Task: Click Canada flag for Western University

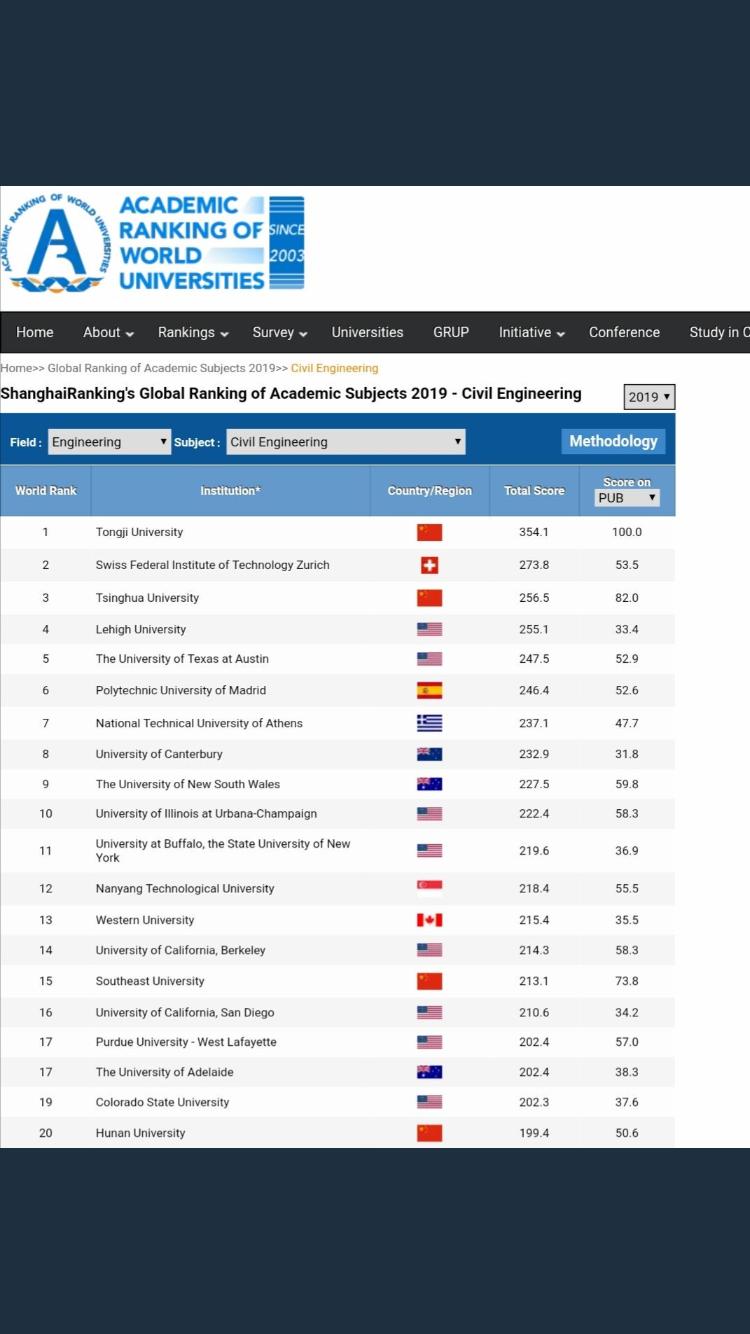Action: (x=429, y=920)
